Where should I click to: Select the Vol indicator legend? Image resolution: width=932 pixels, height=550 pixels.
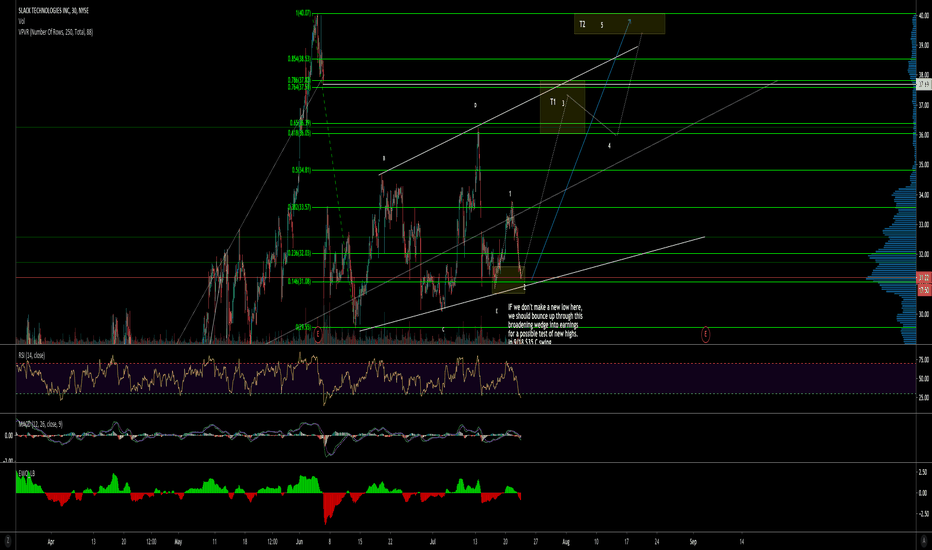pos(21,21)
